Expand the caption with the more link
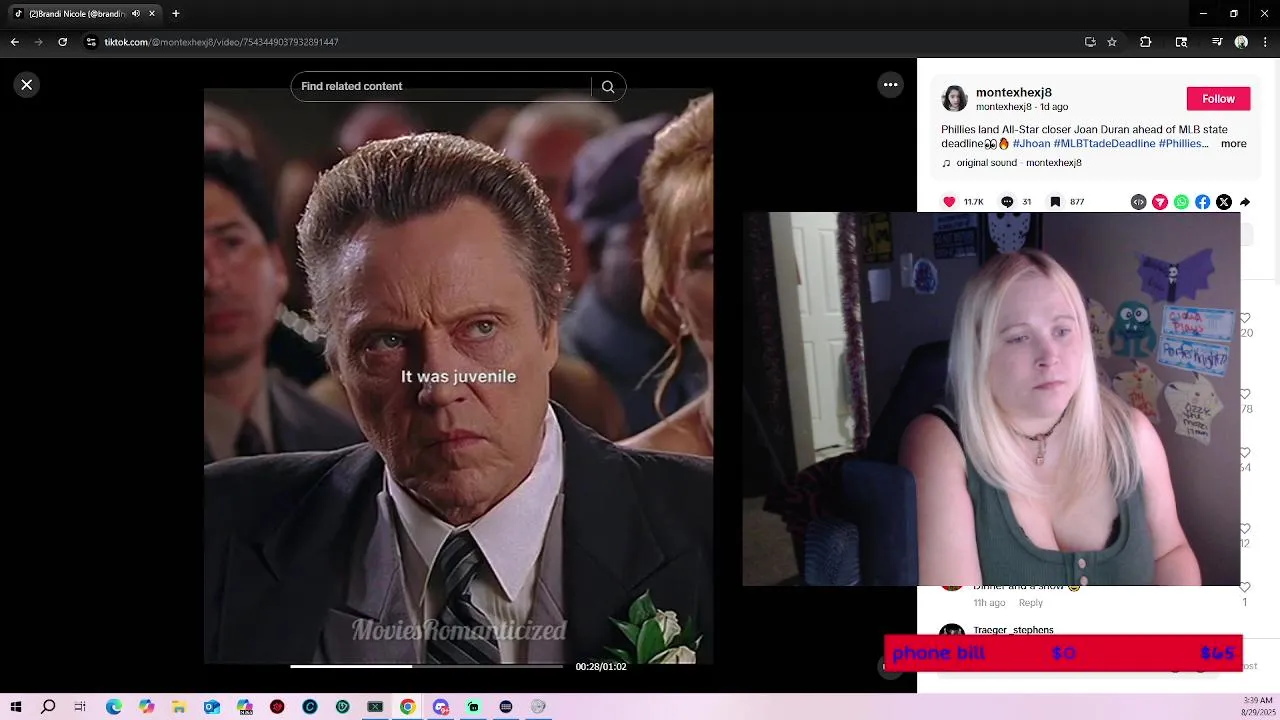The height and width of the screenshot is (720, 1280). click(x=1233, y=144)
